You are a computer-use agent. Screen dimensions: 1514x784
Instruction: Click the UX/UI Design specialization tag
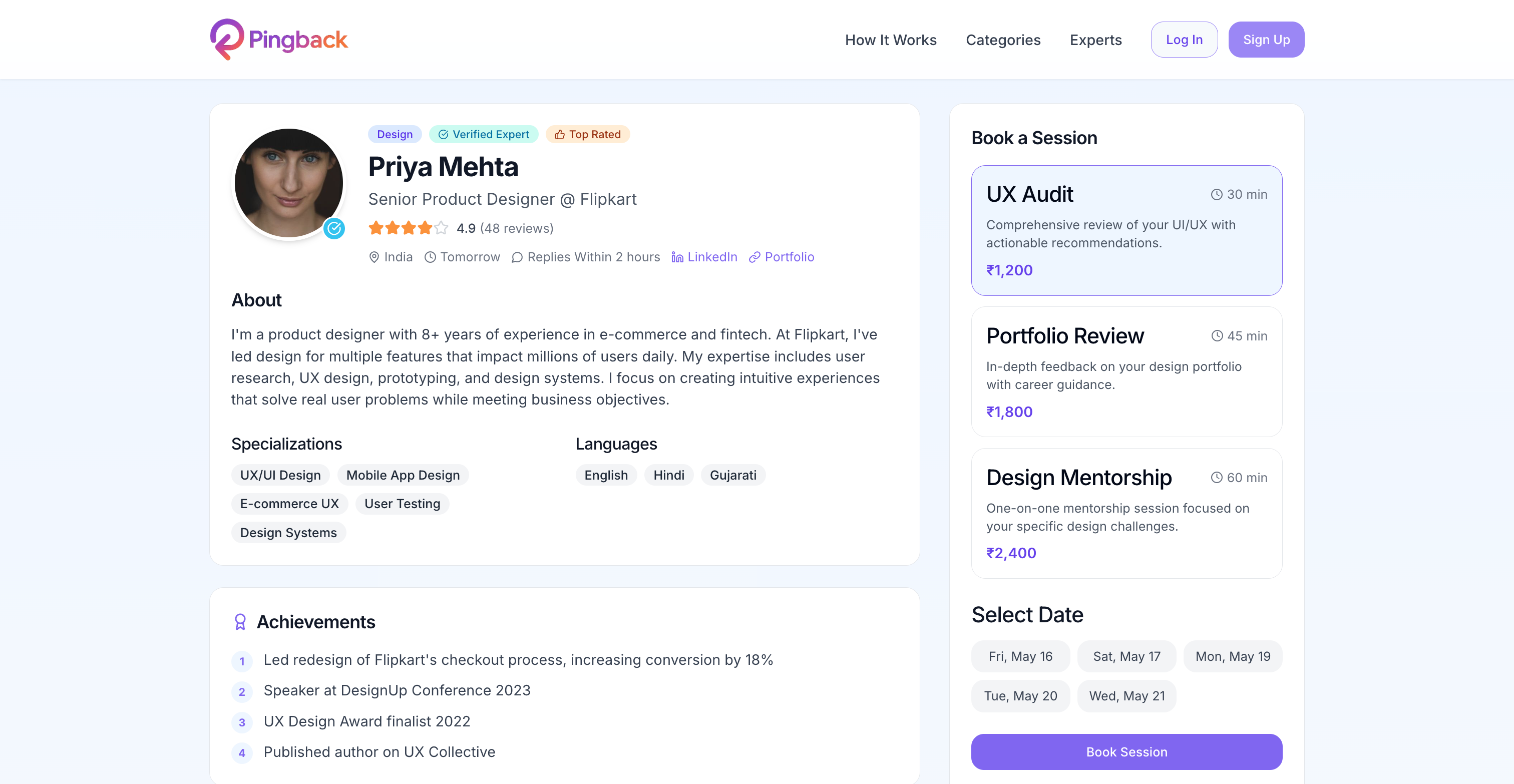pos(280,475)
